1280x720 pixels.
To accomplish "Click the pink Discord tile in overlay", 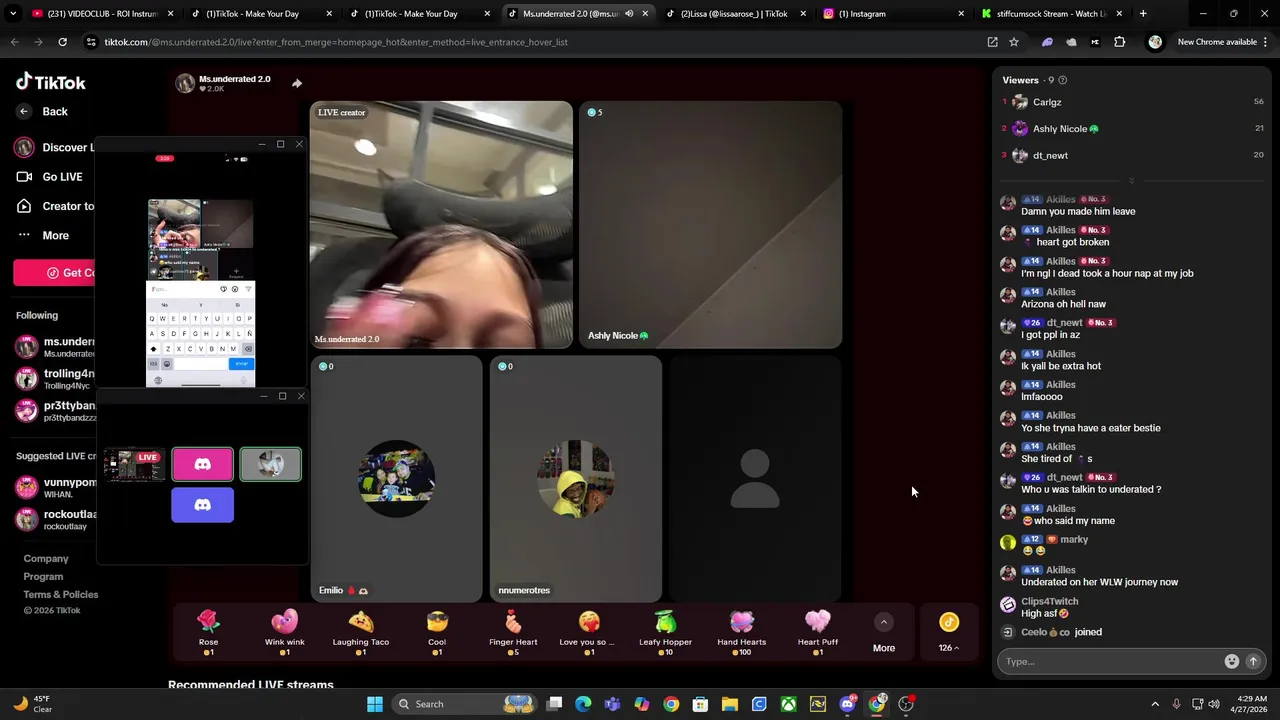I will 202,464.
